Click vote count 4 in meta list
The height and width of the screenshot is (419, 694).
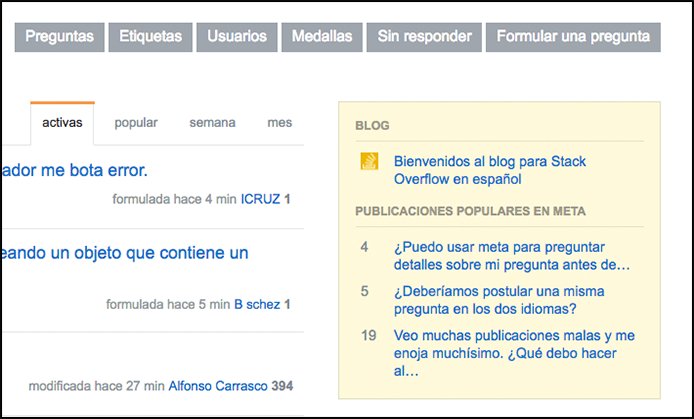pos(364,247)
